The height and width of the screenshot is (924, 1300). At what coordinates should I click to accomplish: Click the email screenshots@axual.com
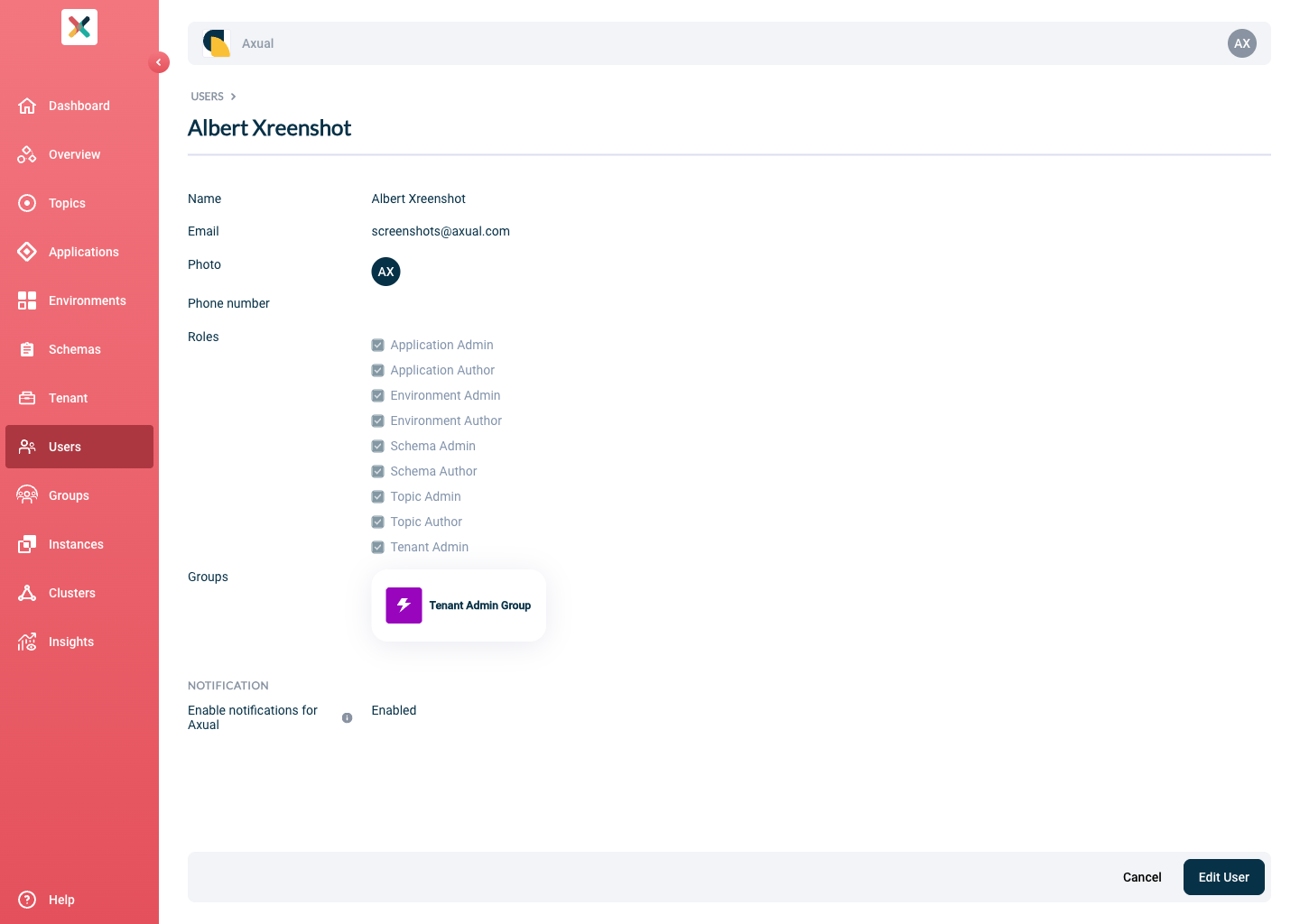441,231
